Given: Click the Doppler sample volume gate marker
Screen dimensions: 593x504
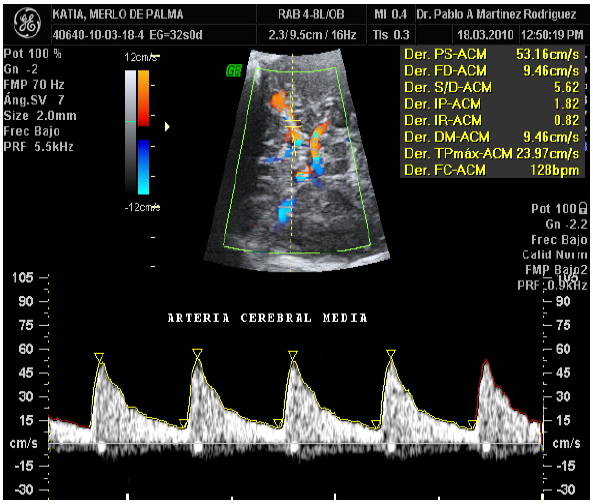Looking at the screenshot, I should tap(293, 123).
